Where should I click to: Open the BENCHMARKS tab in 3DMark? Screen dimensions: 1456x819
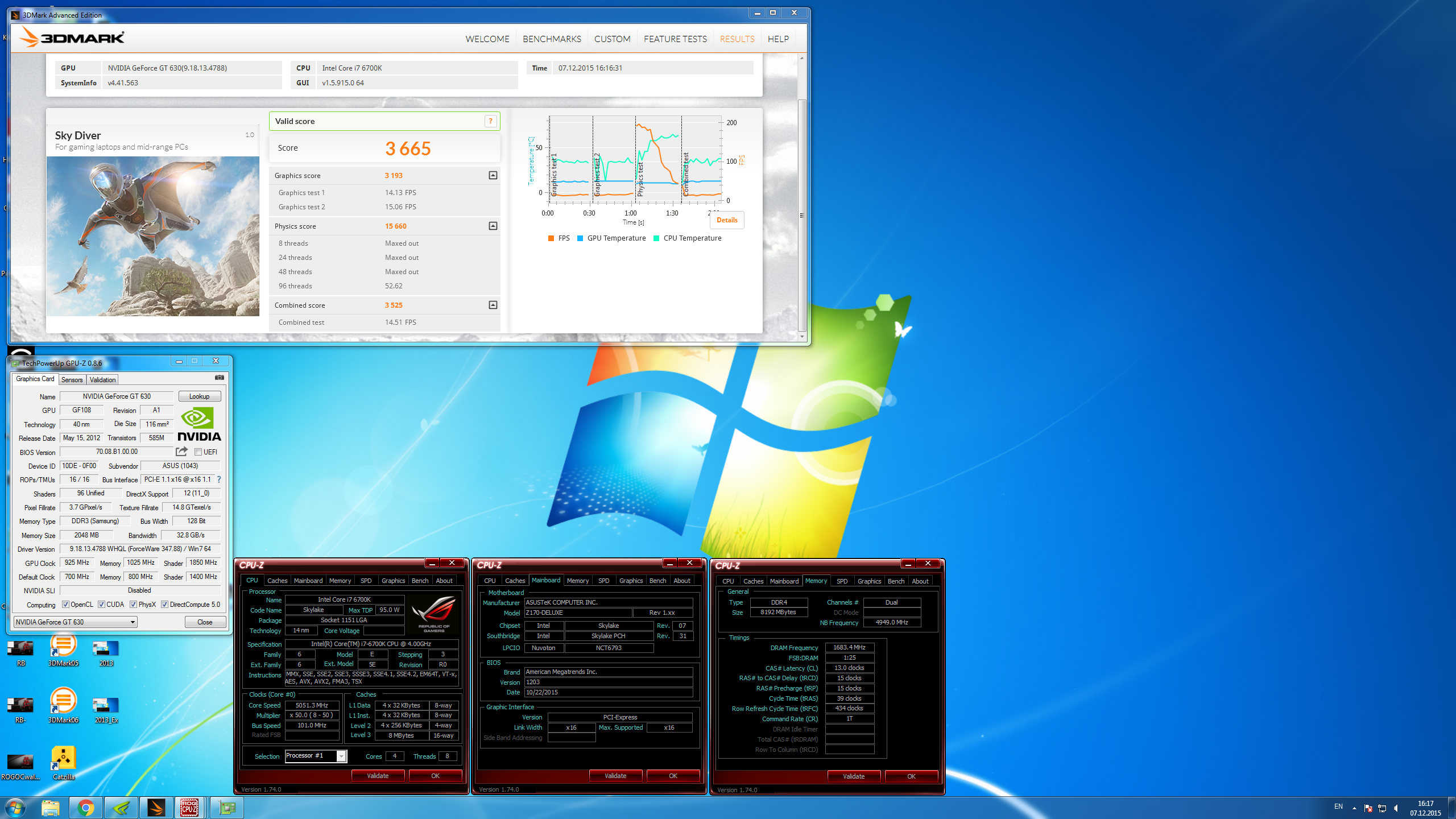coord(552,39)
